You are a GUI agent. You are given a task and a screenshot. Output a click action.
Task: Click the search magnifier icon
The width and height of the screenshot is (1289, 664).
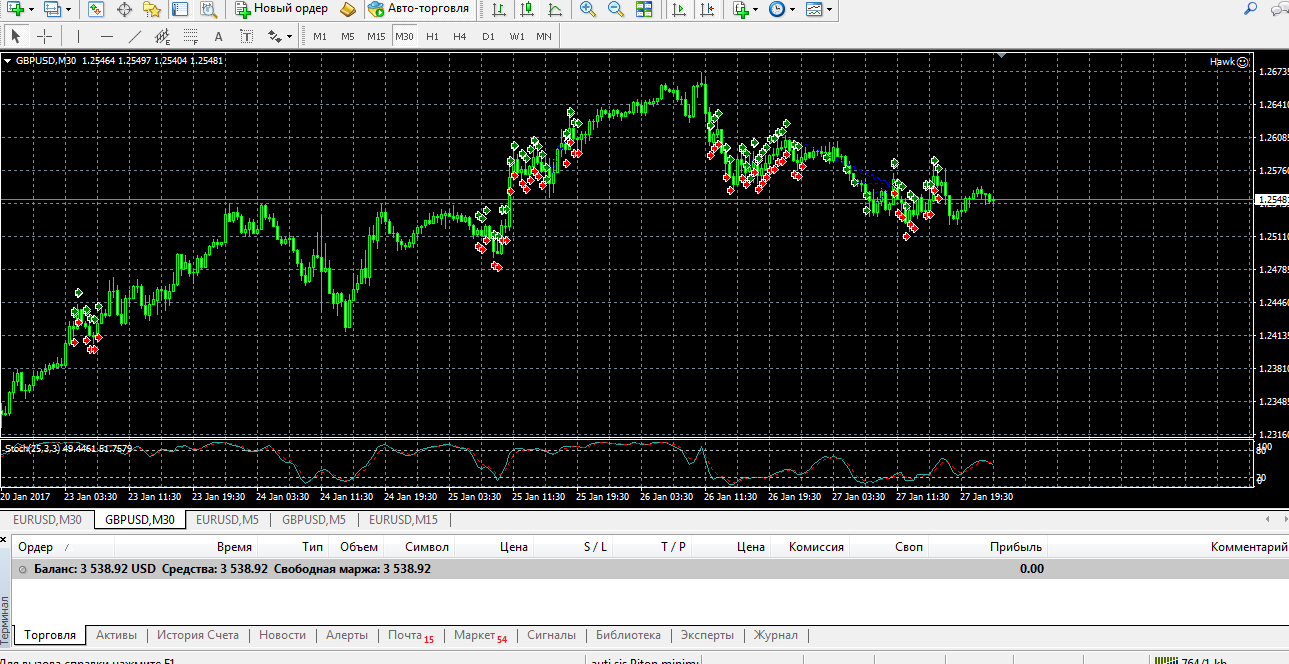tap(1251, 9)
